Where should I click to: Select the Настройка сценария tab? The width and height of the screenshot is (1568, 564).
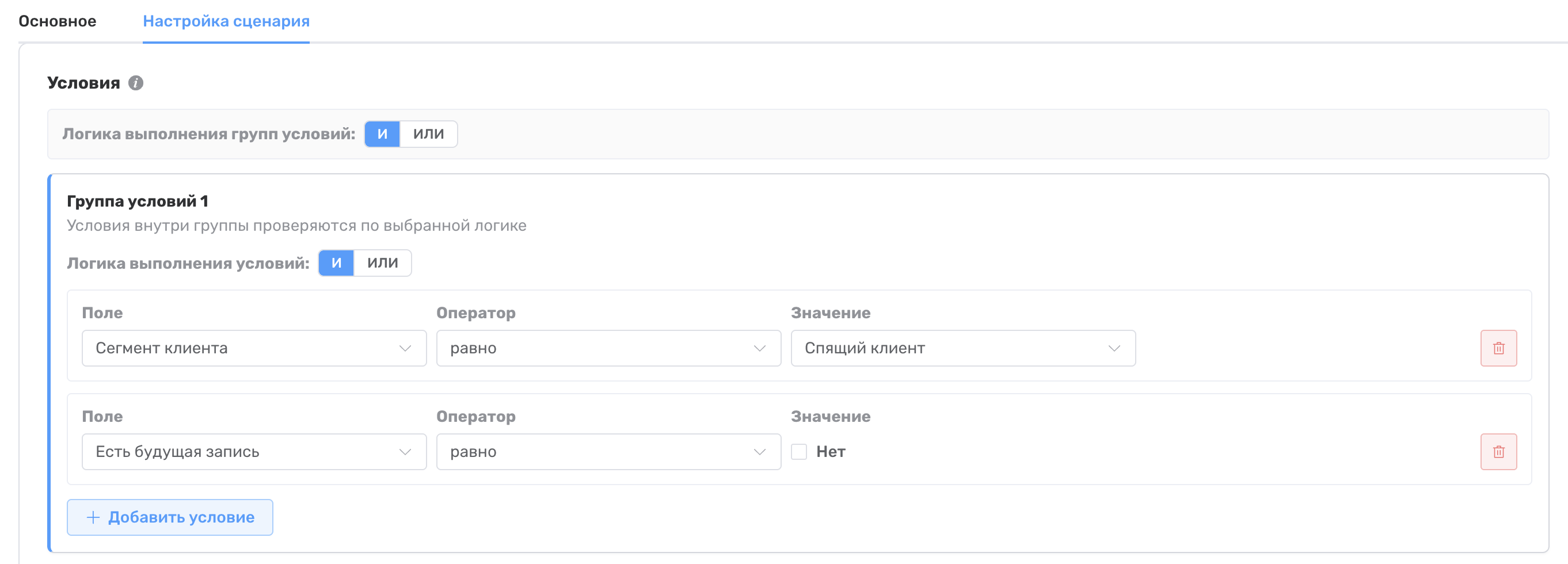[x=226, y=21]
